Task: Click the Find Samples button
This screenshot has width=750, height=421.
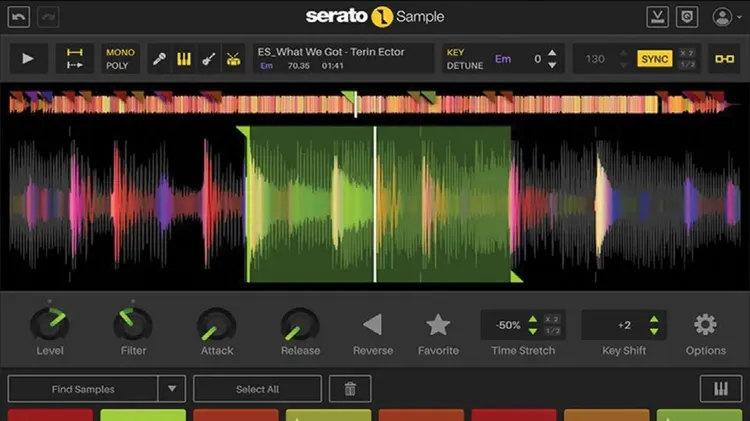Action: click(x=83, y=389)
